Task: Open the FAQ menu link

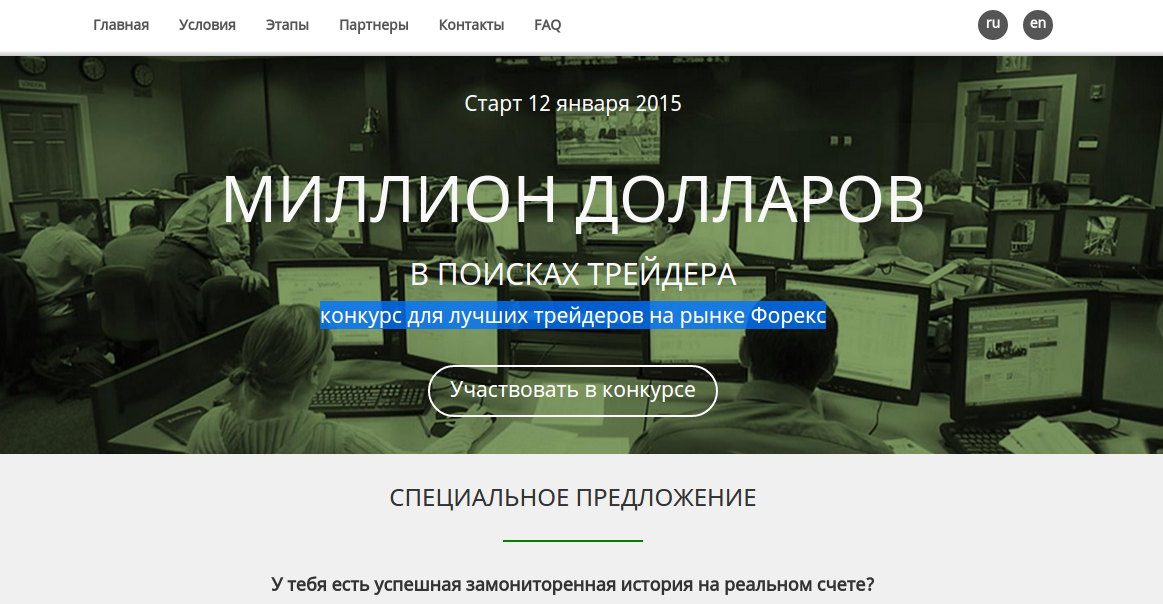Action: (547, 25)
